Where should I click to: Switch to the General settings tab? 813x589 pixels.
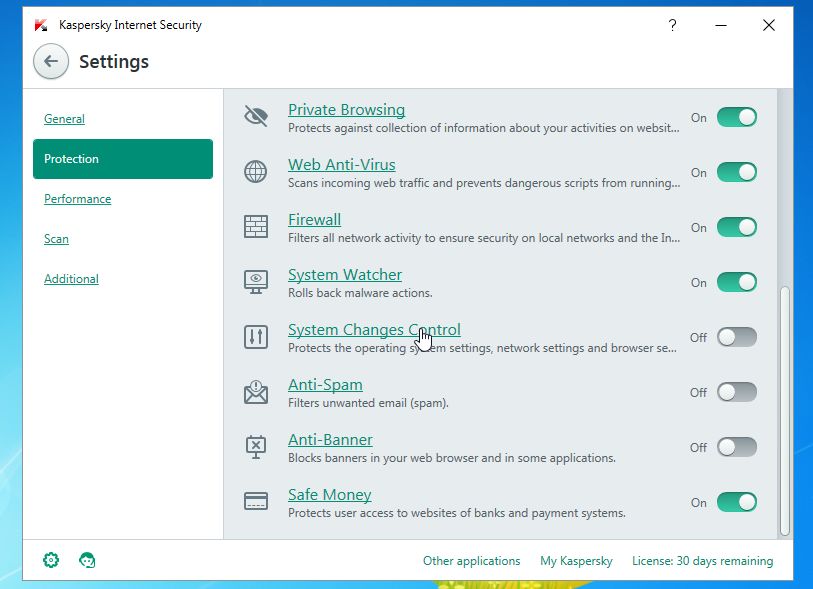tap(64, 119)
